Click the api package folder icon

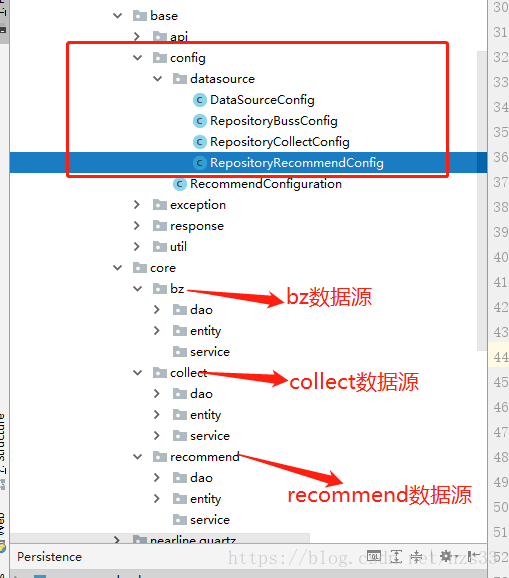click(x=160, y=36)
